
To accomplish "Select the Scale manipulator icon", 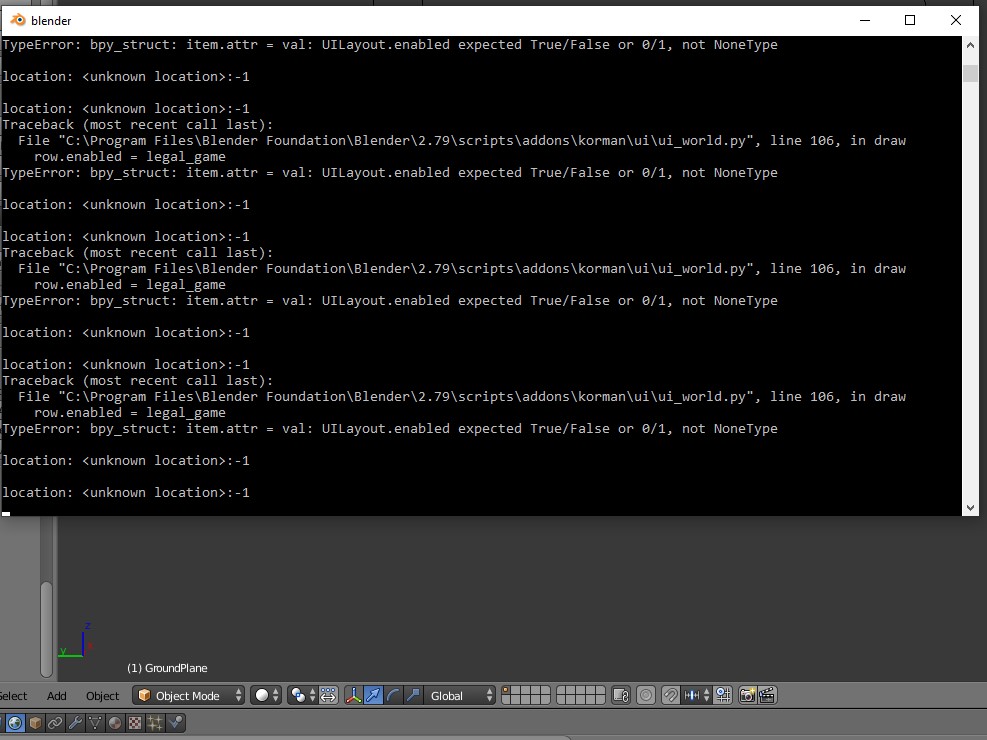I will point(413,695).
